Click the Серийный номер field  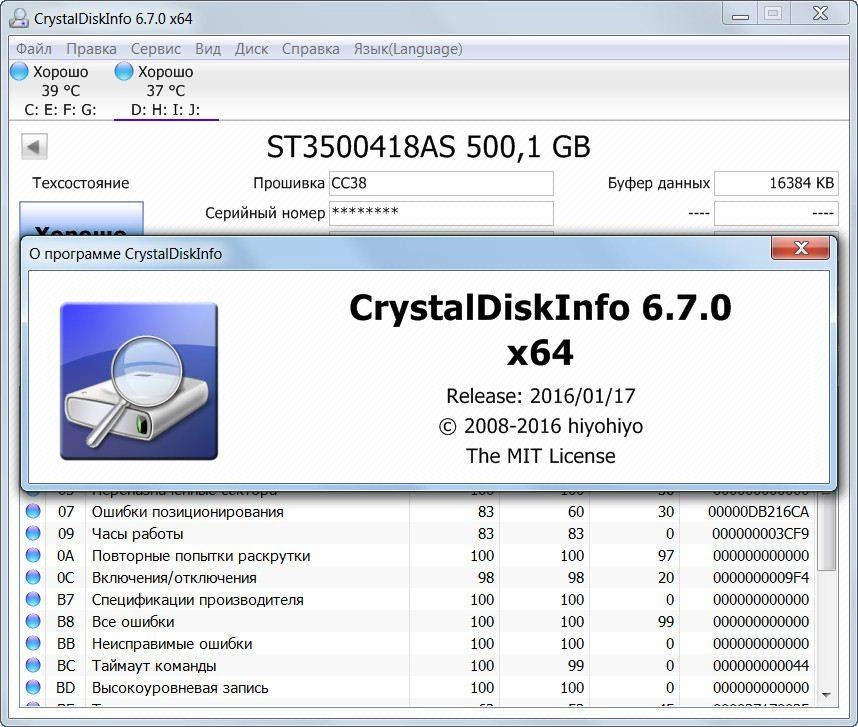(441, 213)
